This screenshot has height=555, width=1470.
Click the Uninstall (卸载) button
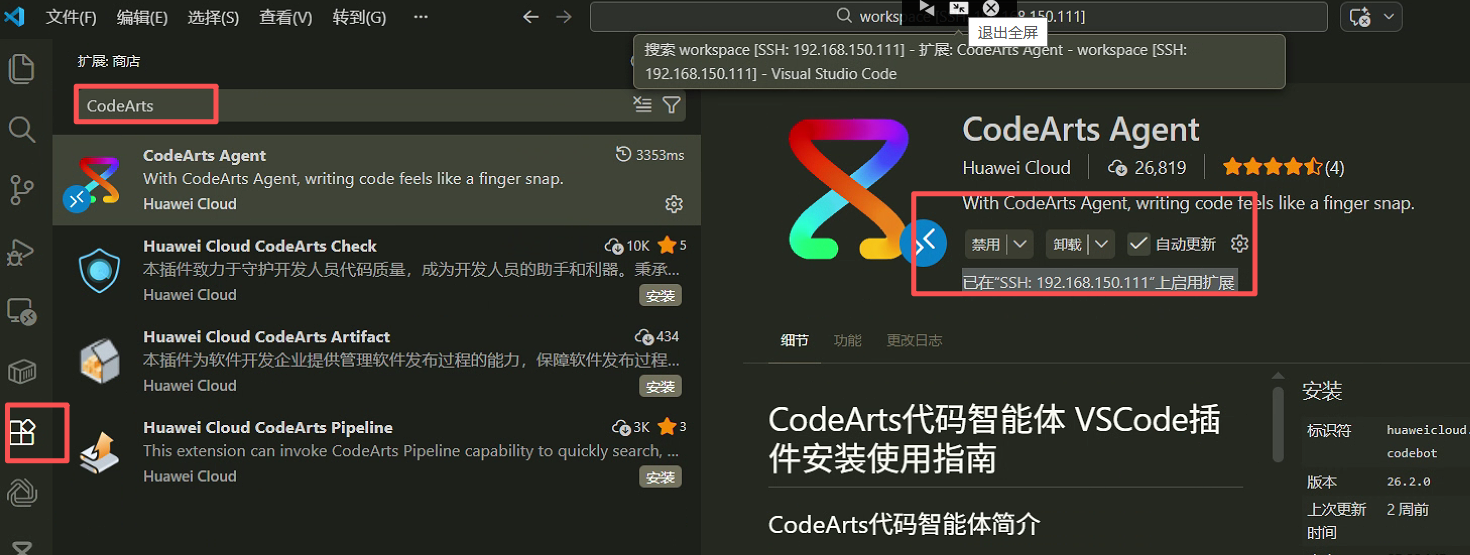tap(1068, 244)
